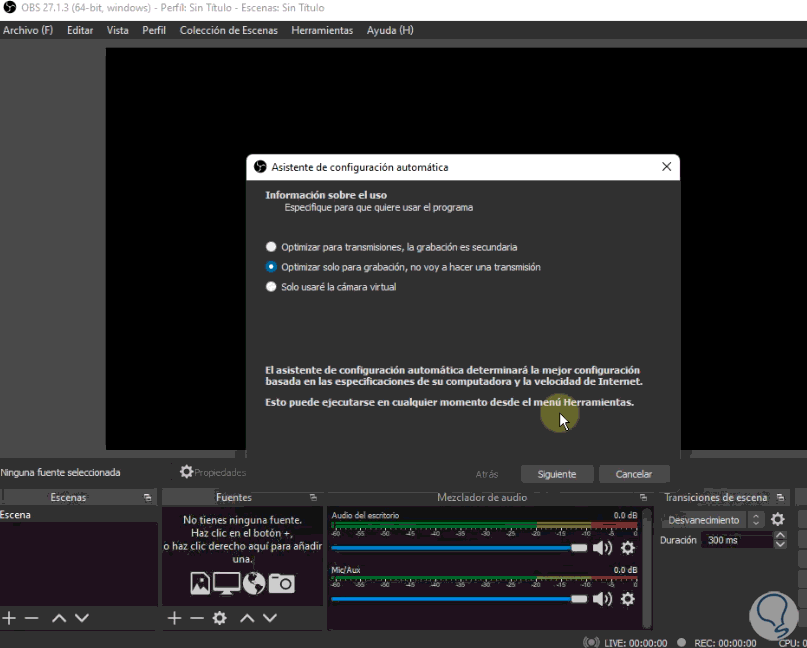Image resolution: width=807 pixels, height=648 pixels.
Task: Open Colección de Escenas menu
Action: point(229,30)
